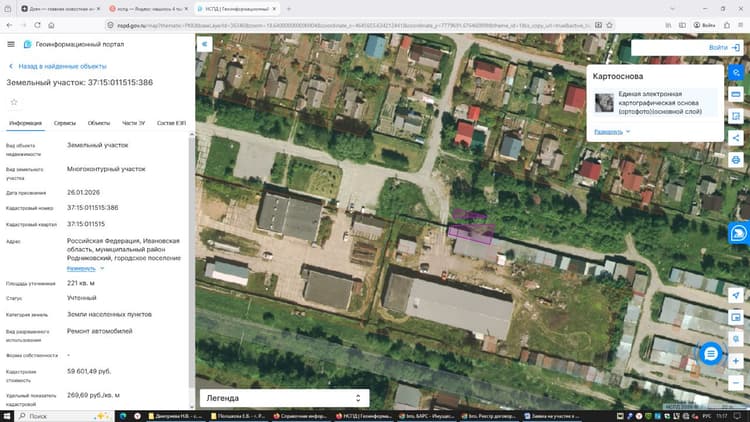
Task: Switch to the Части ЗУ tab
Action: point(133,123)
